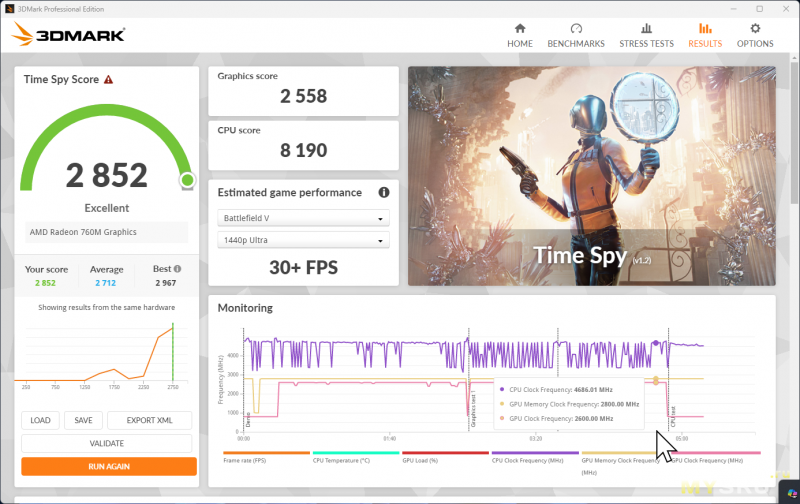
Task: Click the Time Spy preview image
Action: [592, 176]
